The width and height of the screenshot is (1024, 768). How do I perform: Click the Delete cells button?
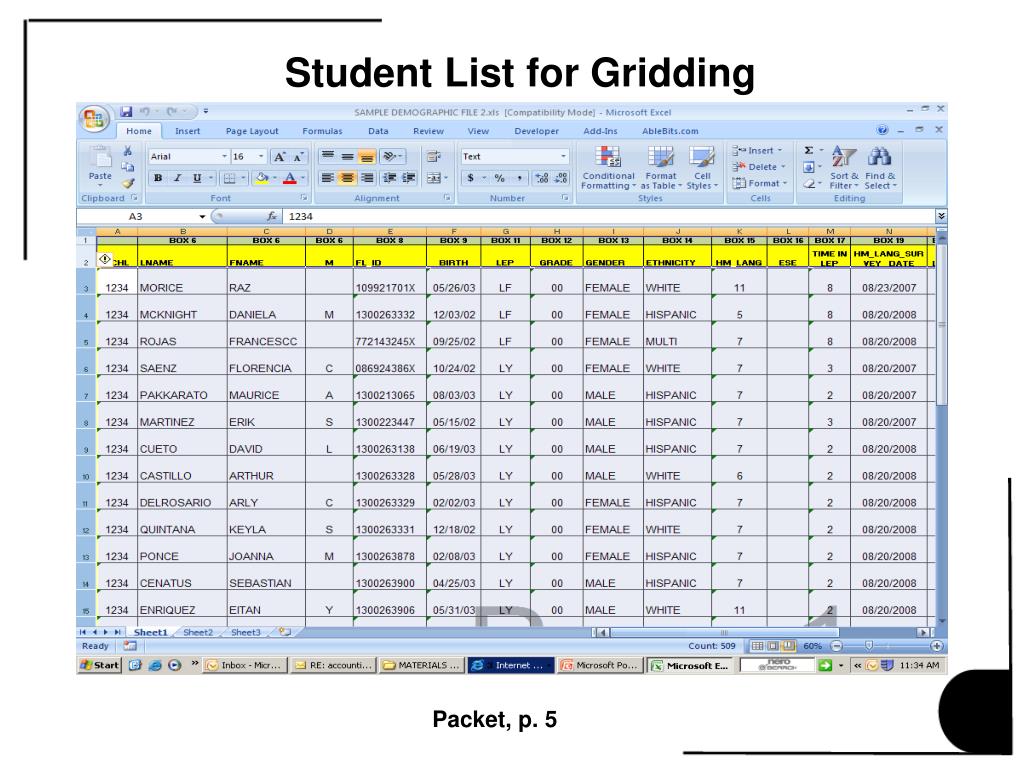(x=759, y=167)
